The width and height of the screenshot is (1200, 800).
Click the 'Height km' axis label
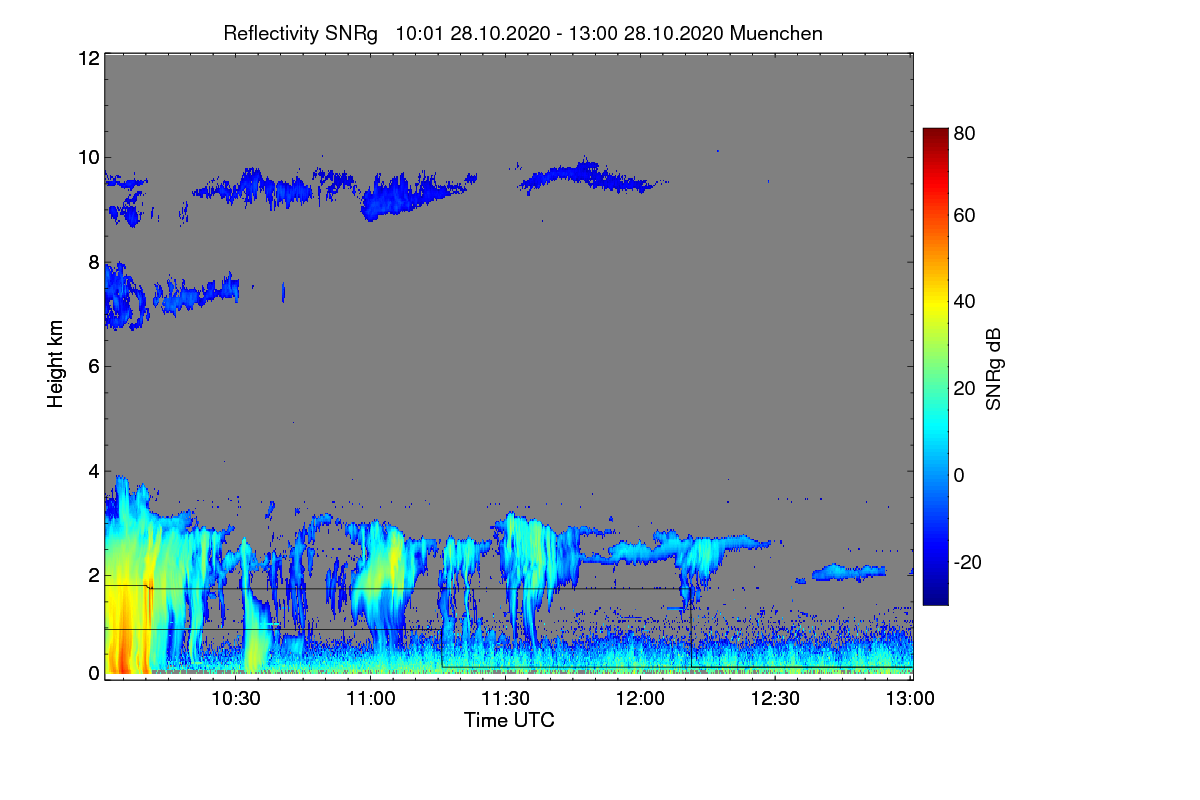click(56, 364)
